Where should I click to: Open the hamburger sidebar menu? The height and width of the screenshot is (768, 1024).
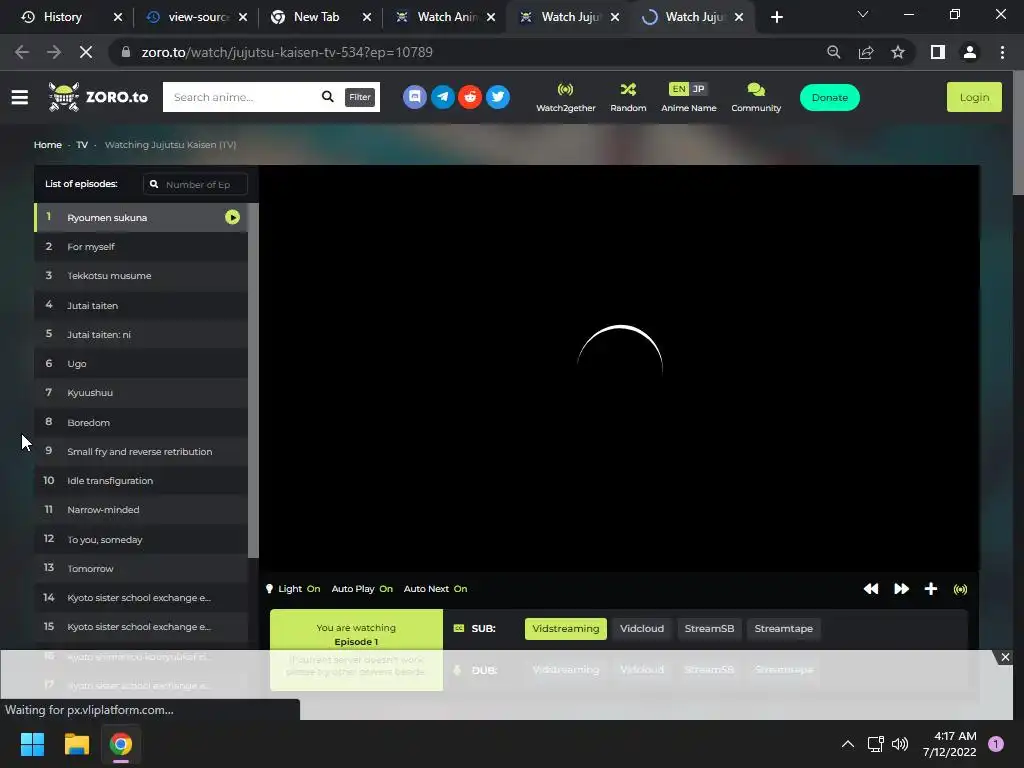coord(20,97)
